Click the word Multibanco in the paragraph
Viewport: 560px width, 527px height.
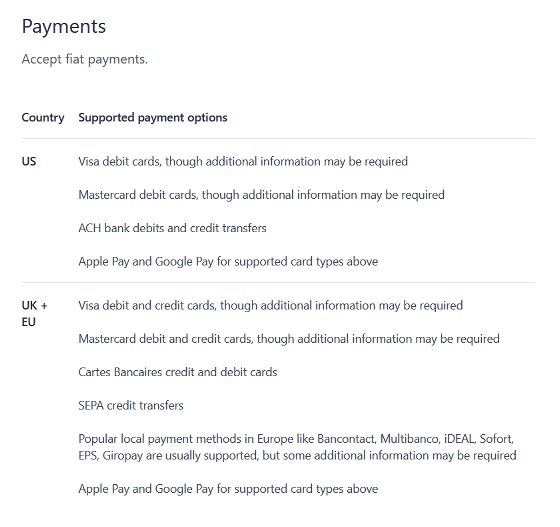point(409,439)
